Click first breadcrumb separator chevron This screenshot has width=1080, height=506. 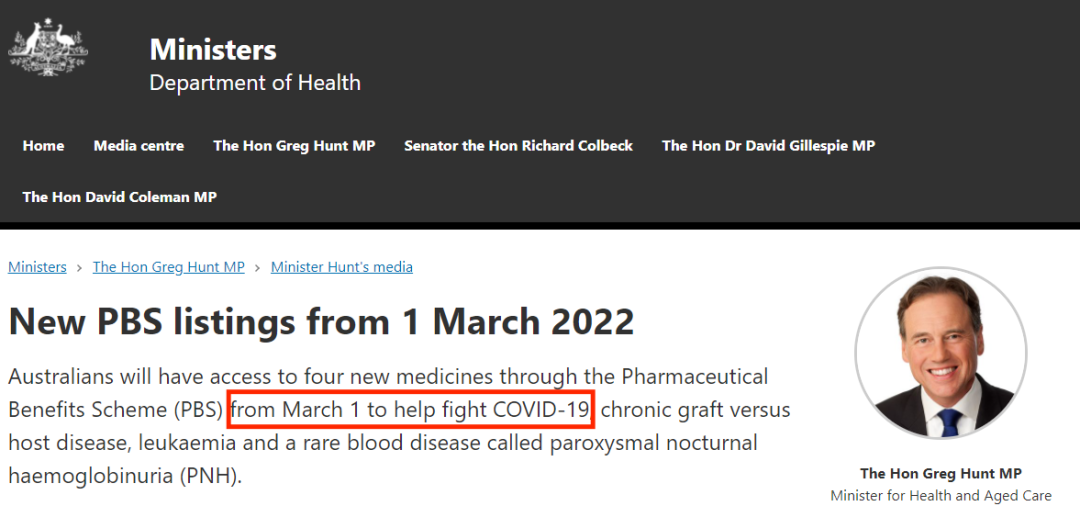click(x=80, y=267)
